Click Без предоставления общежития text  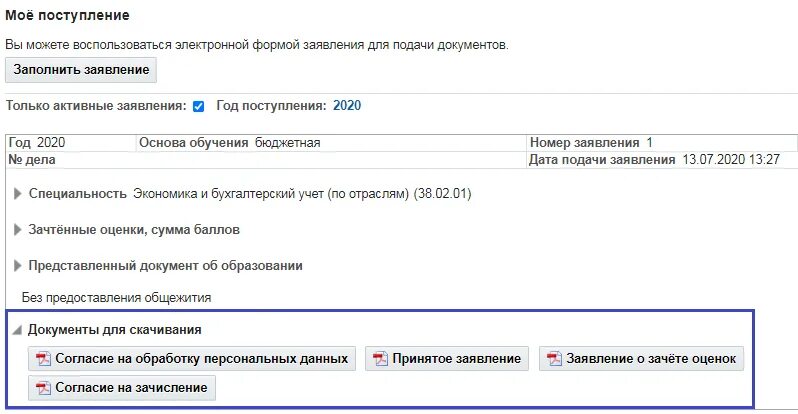[x=116, y=297]
